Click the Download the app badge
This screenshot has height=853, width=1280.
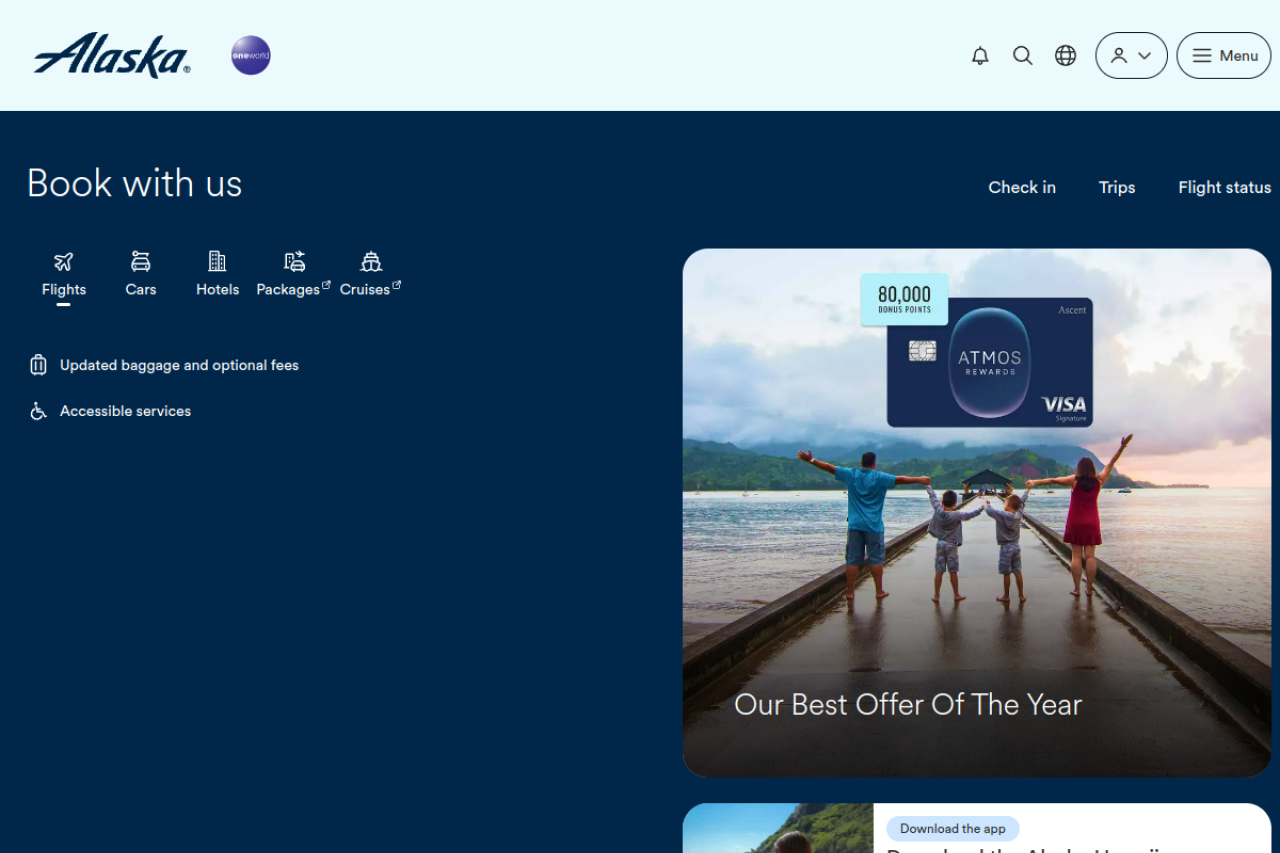pos(952,828)
